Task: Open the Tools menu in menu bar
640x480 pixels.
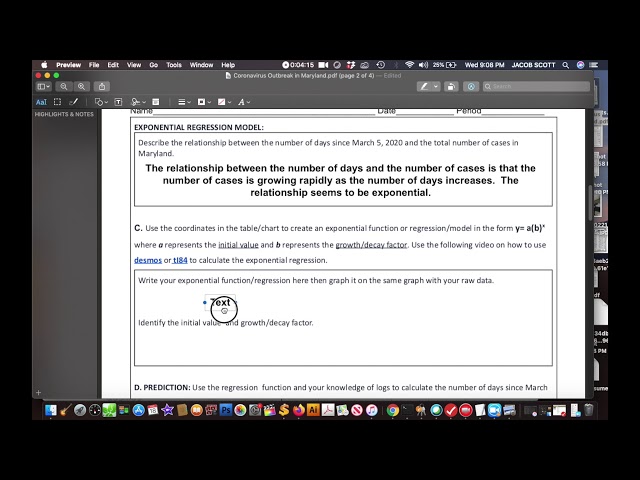Action: tap(174, 65)
